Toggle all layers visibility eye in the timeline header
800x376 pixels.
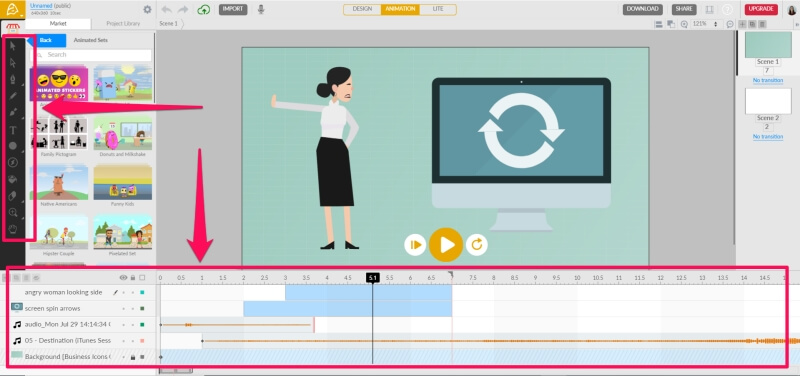pos(123,278)
